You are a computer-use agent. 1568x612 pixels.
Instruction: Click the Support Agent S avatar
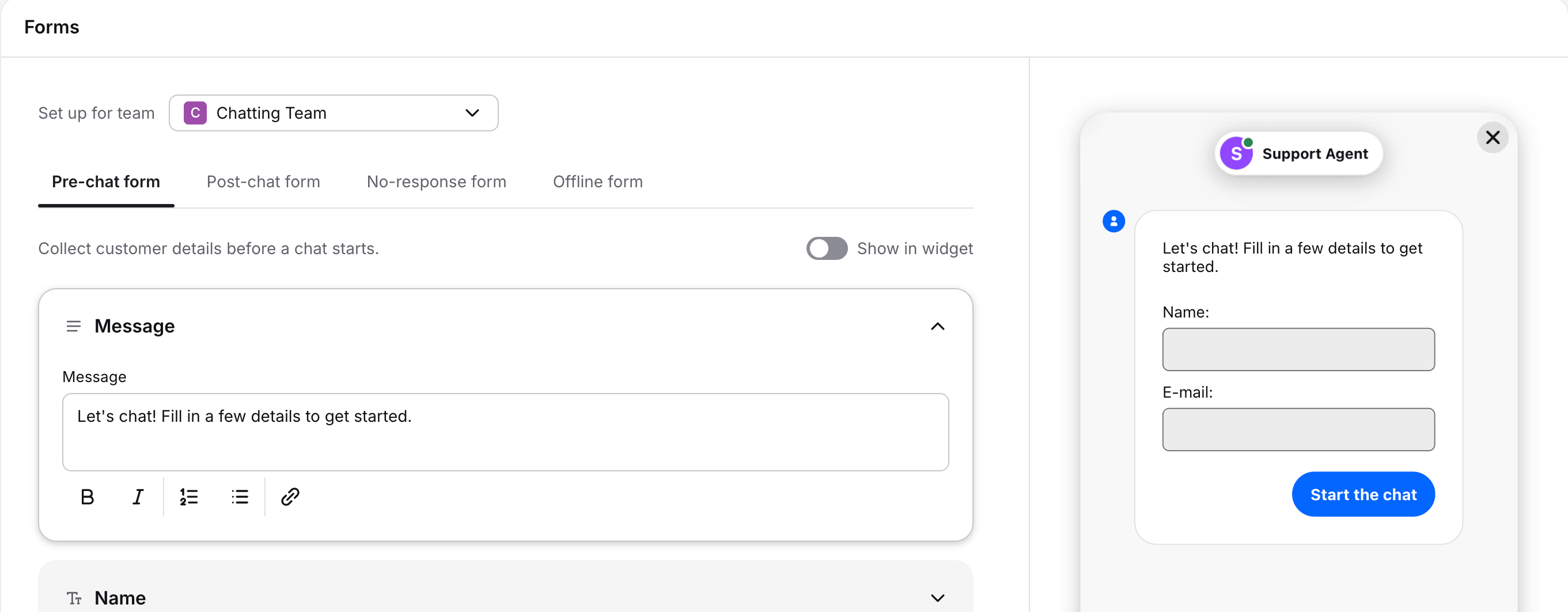click(1236, 153)
